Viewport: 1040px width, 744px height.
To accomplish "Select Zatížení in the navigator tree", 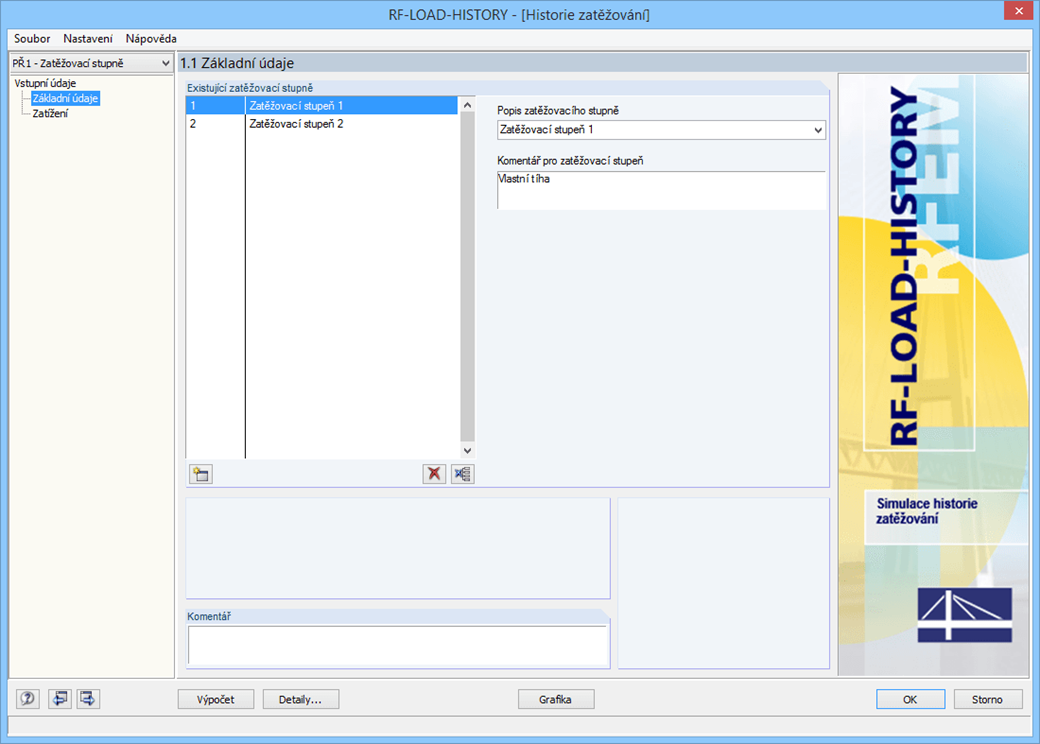I will [x=50, y=113].
